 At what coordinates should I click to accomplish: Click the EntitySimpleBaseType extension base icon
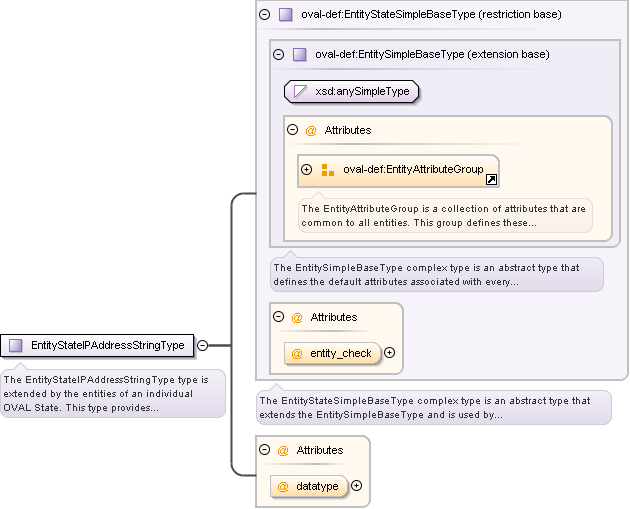[300, 54]
